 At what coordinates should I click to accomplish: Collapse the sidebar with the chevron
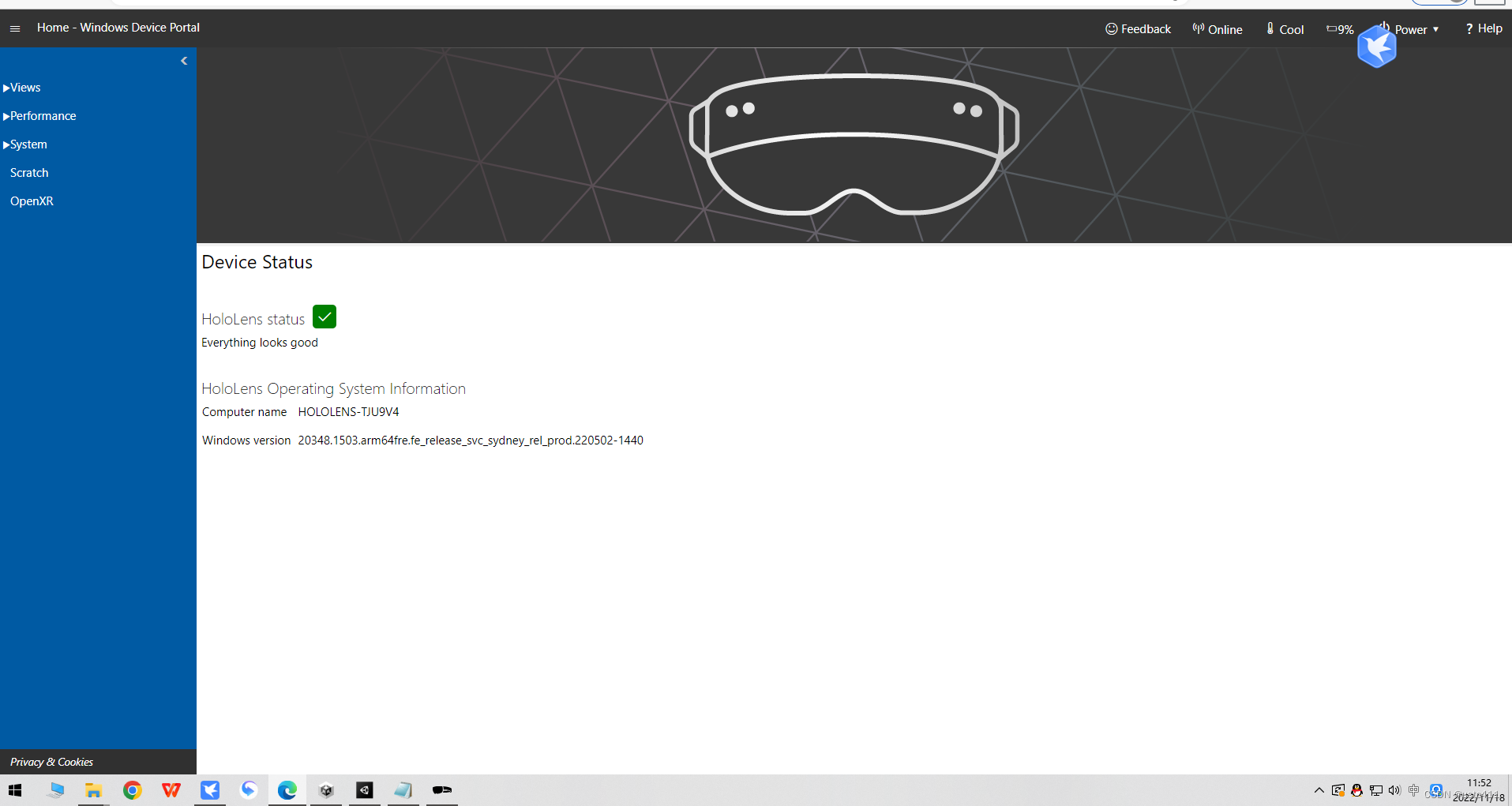[x=184, y=61]
